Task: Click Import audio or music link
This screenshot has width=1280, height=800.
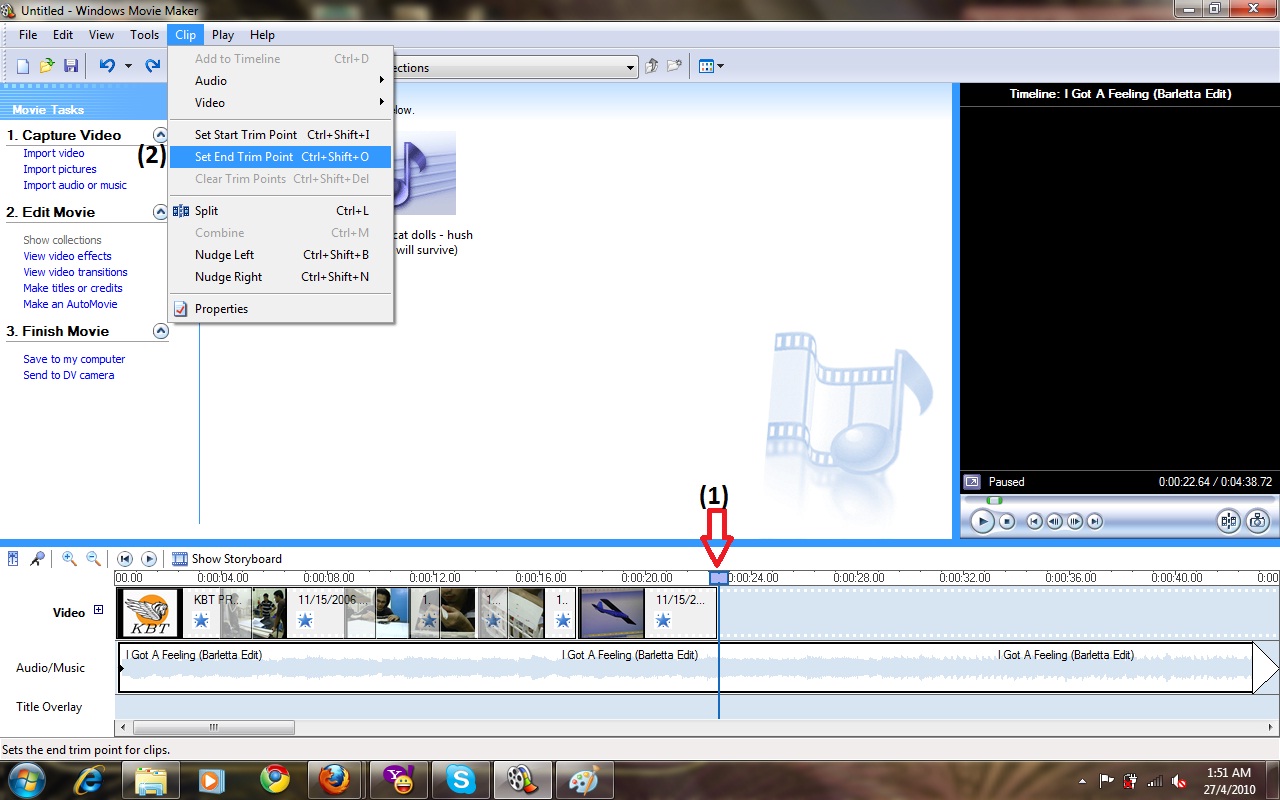Action: [x=75, y=185]
